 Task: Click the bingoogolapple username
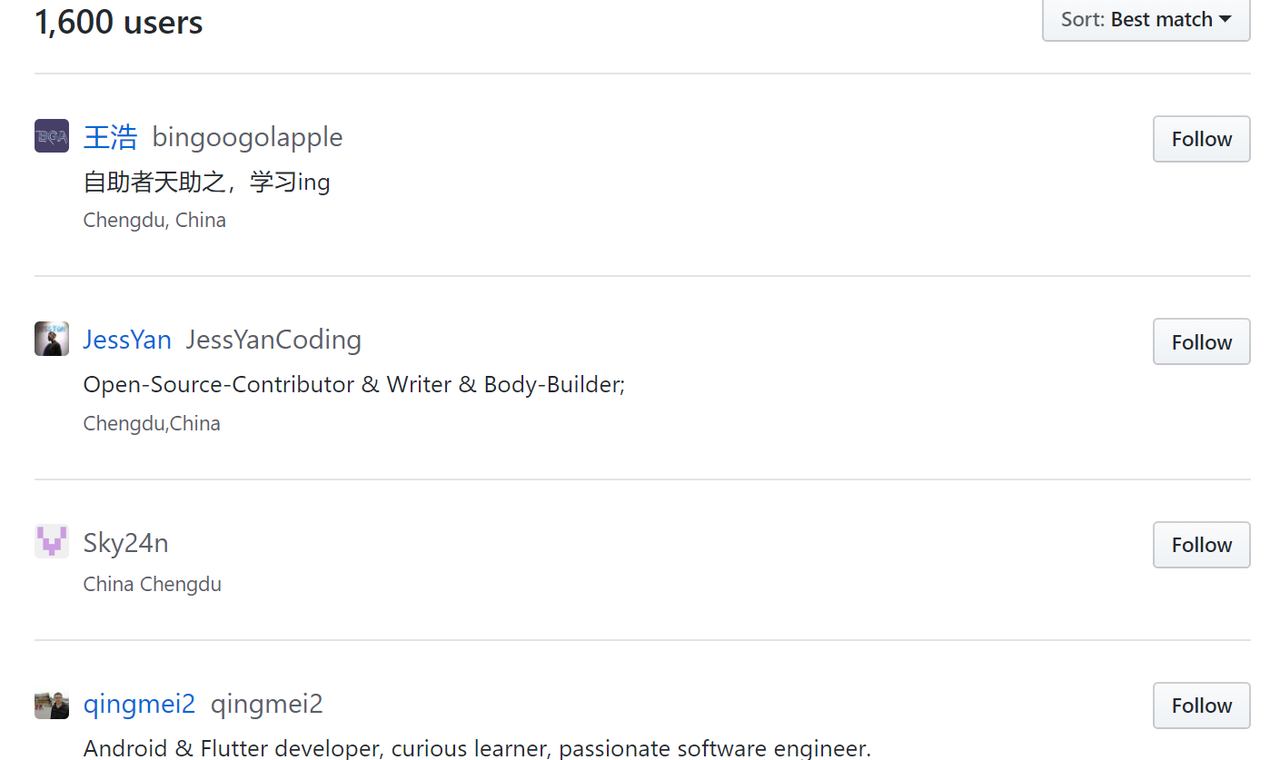[x=247, y=137]
